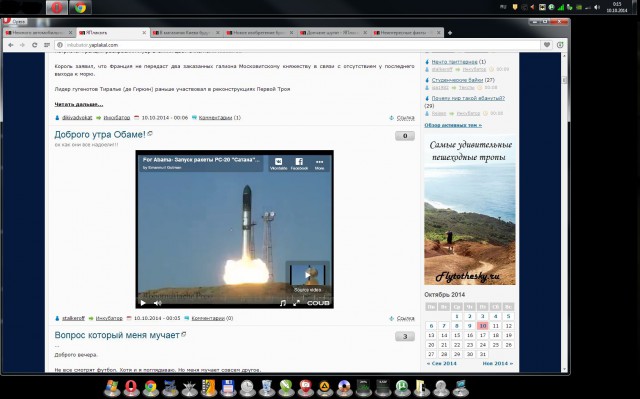
Task: Open 'Комментарии (0)' under the video post
Action: click(212, 318)
